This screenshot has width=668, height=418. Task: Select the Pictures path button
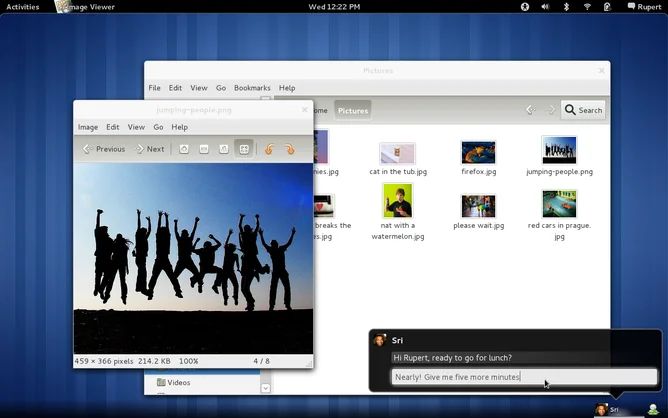[352, 110]
